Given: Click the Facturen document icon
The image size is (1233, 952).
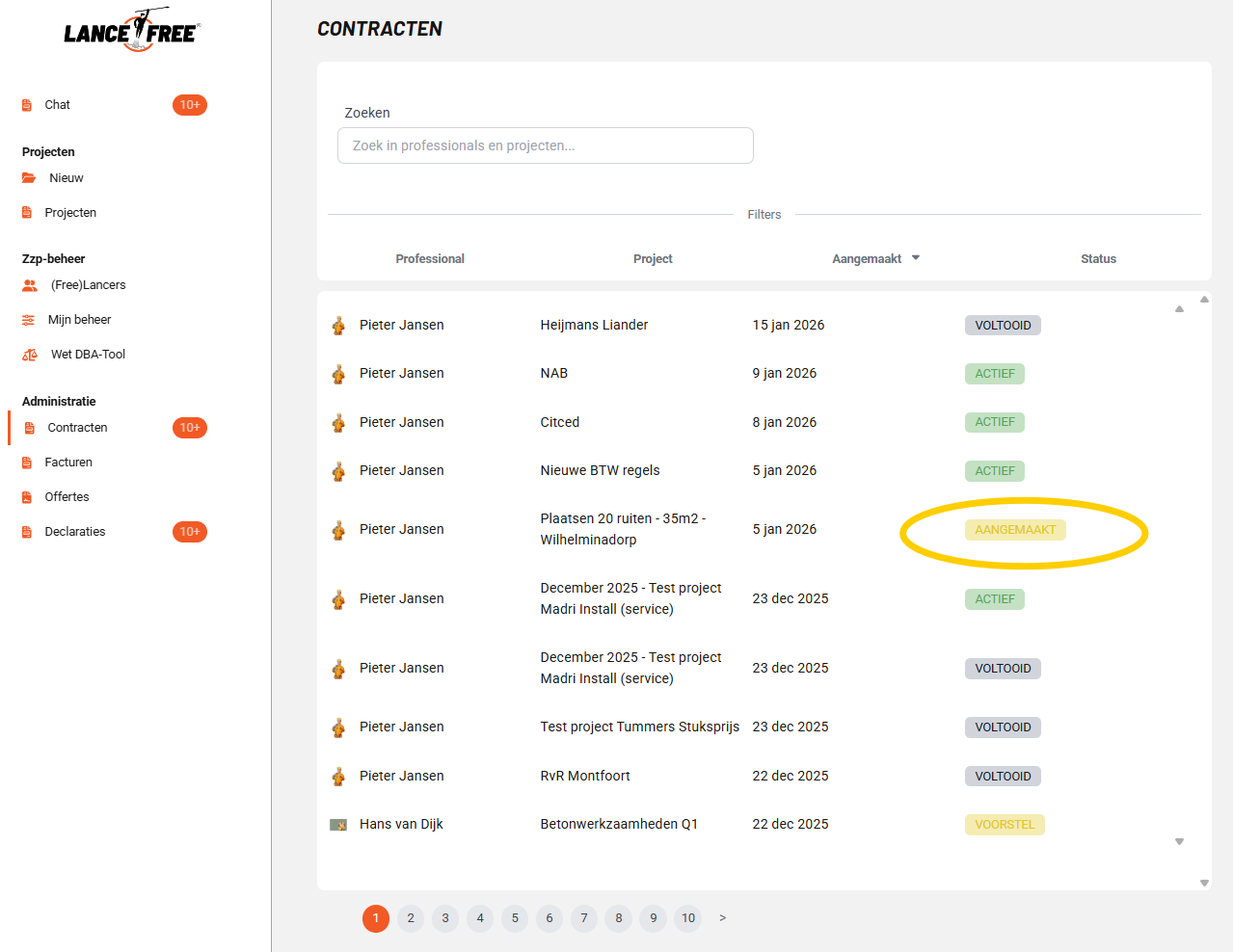Looking at the screenshot, I should point(27,463).
